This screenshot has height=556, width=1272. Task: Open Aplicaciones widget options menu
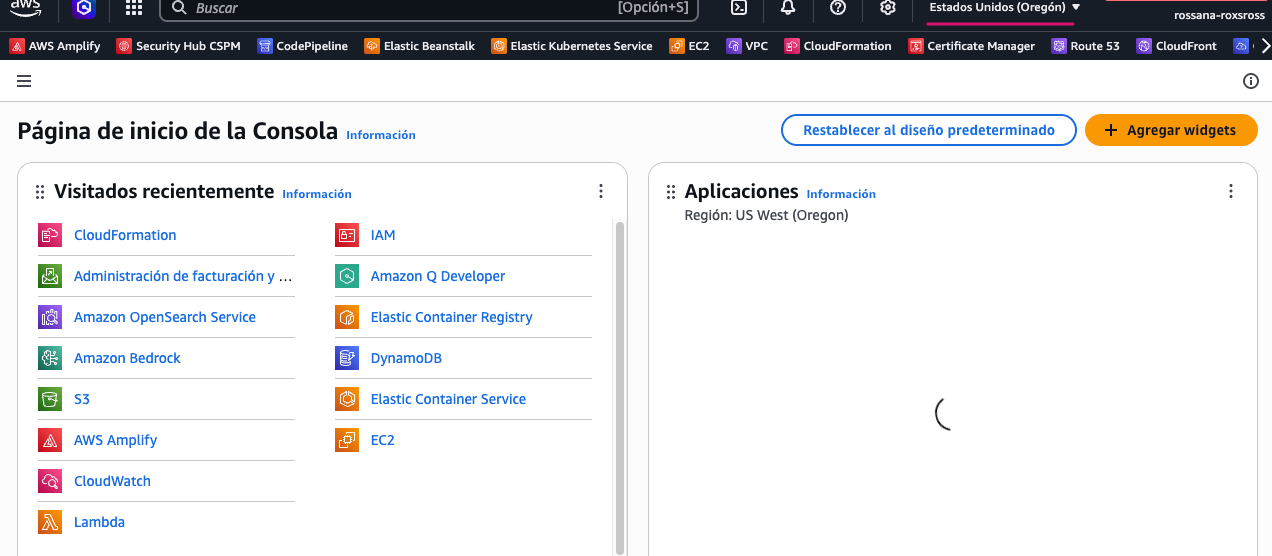[x=1231, y=191]
